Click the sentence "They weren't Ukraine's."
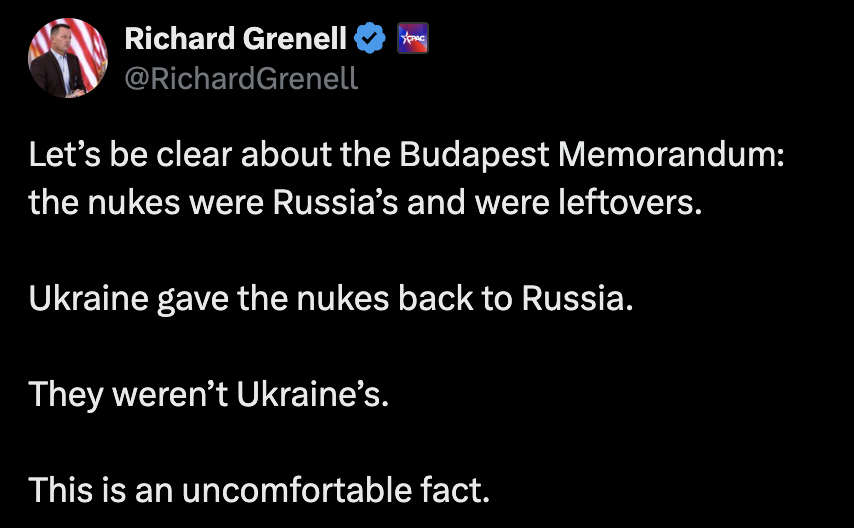 tap(207, 395)
